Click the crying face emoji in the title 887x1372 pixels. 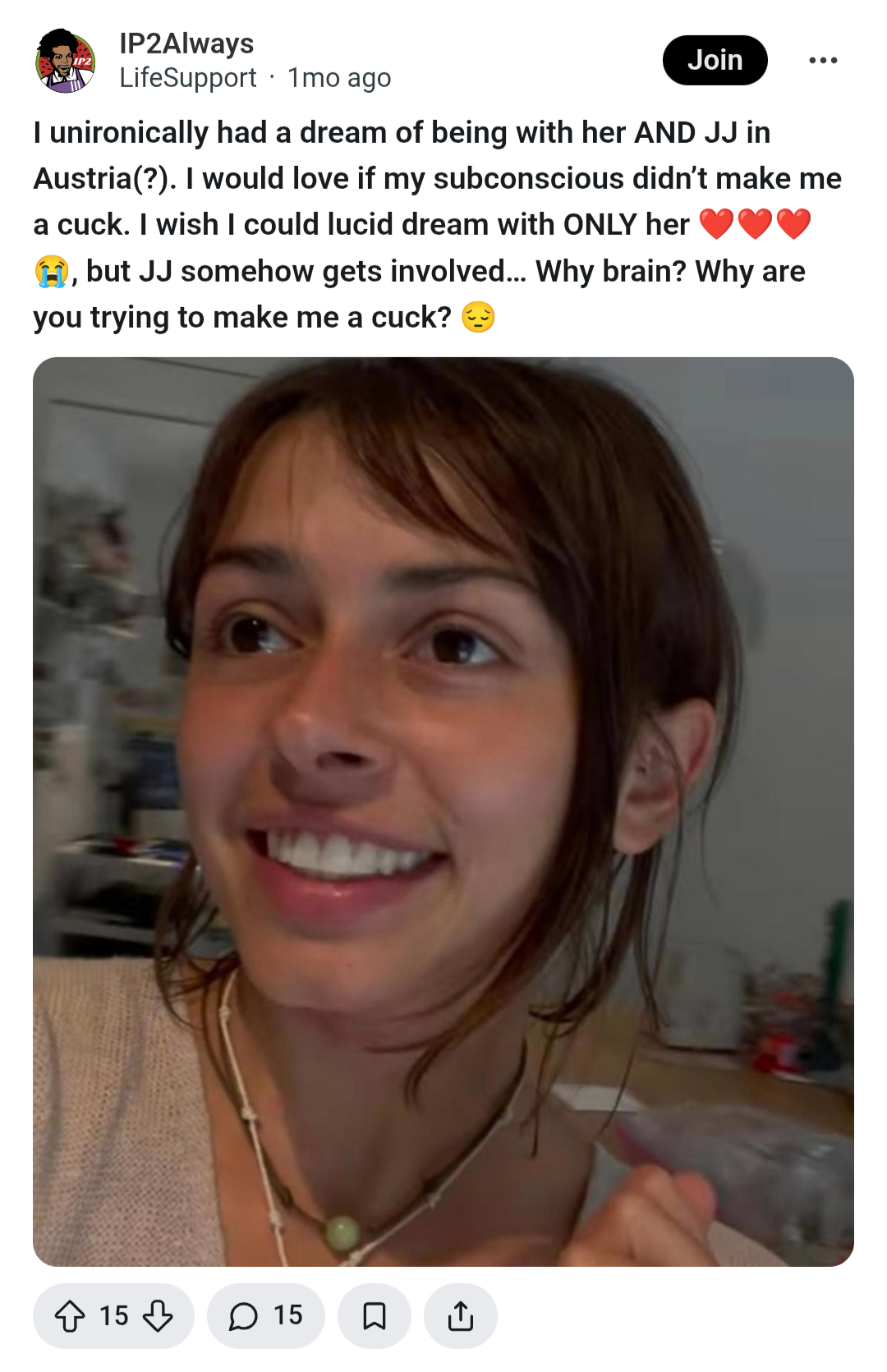click(x=51, y=271)
